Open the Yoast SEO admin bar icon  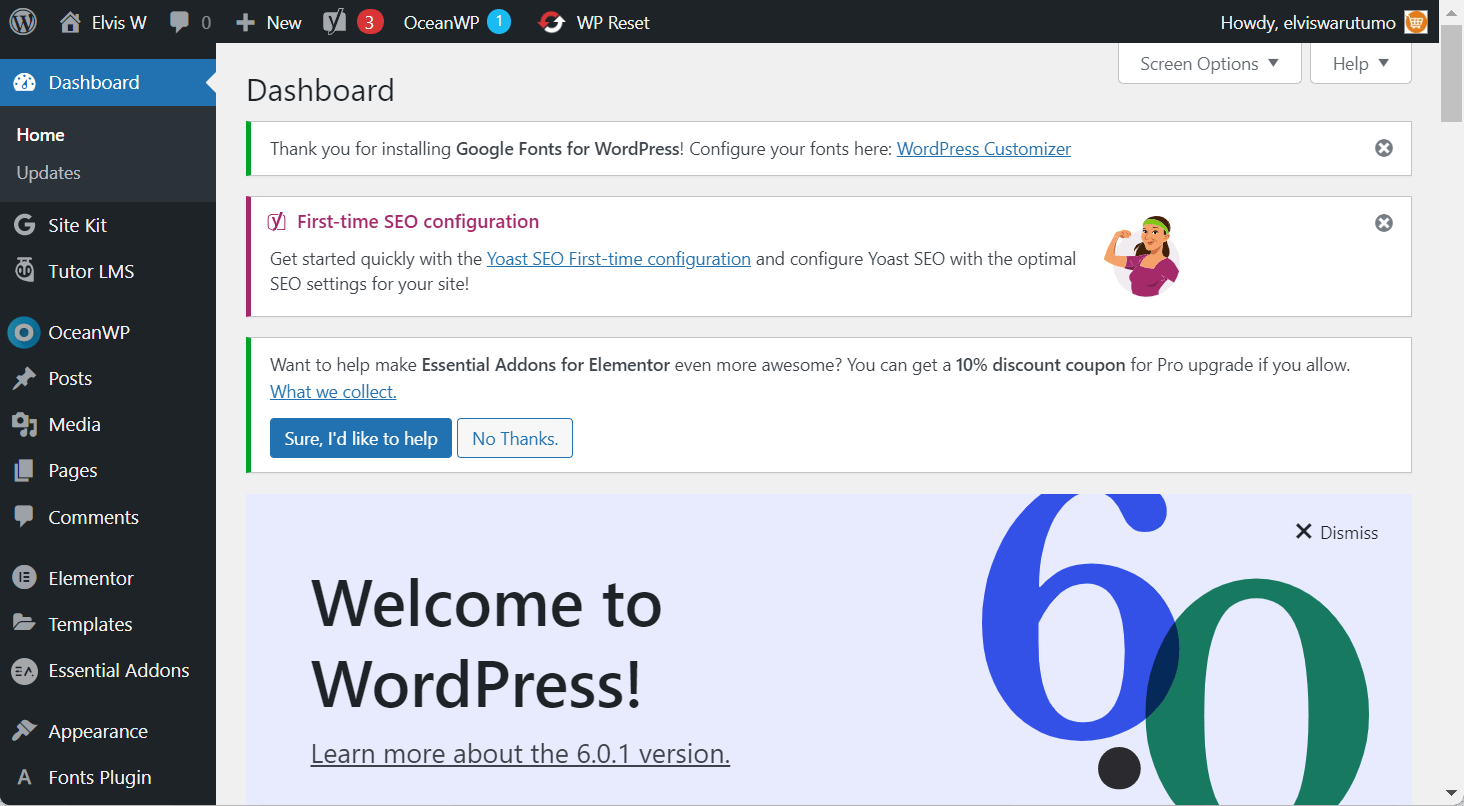pyautogui.click(x=335, y=22)
